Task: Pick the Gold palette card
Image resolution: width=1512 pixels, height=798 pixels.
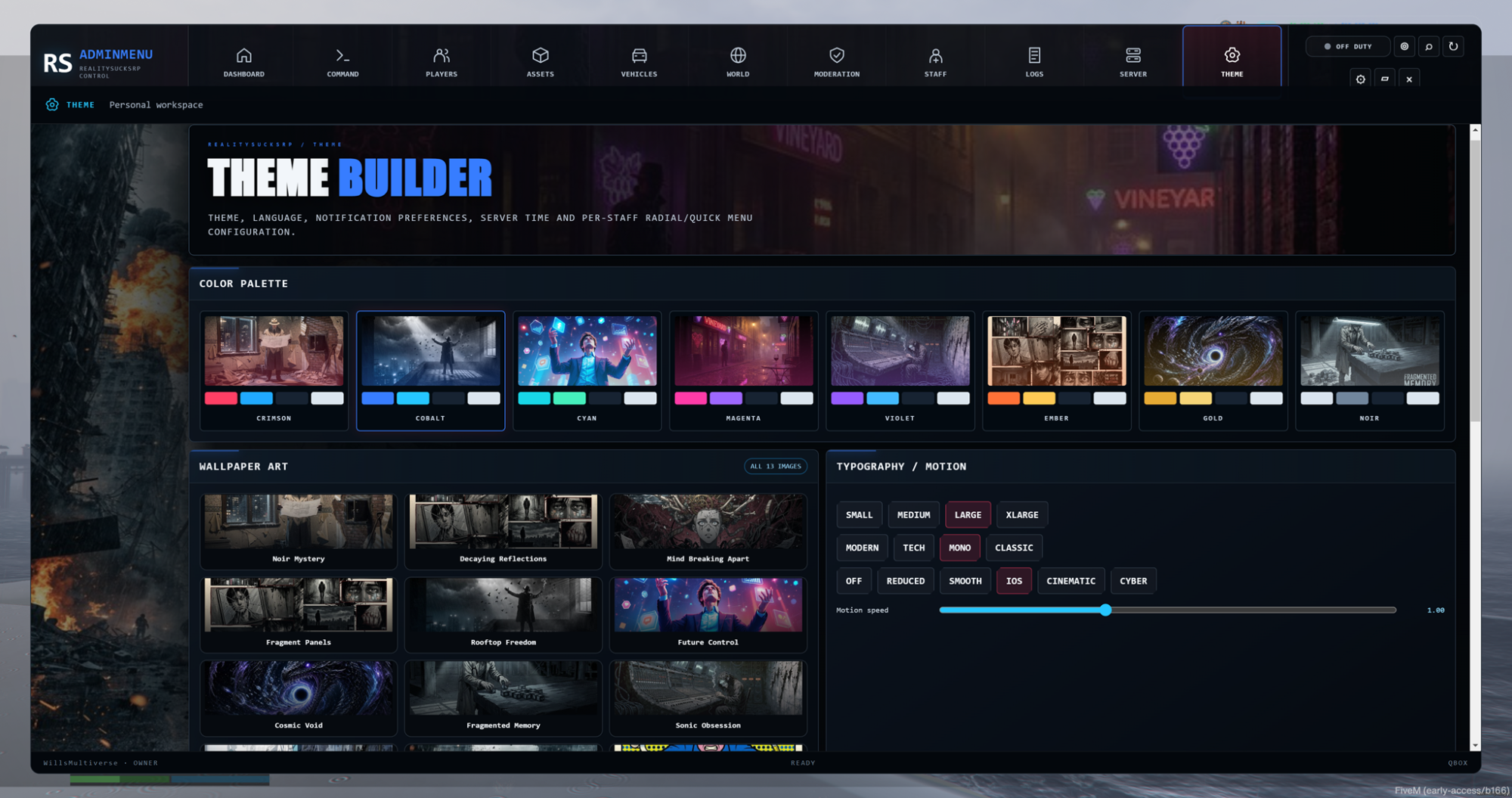Action: (1213, 371)
